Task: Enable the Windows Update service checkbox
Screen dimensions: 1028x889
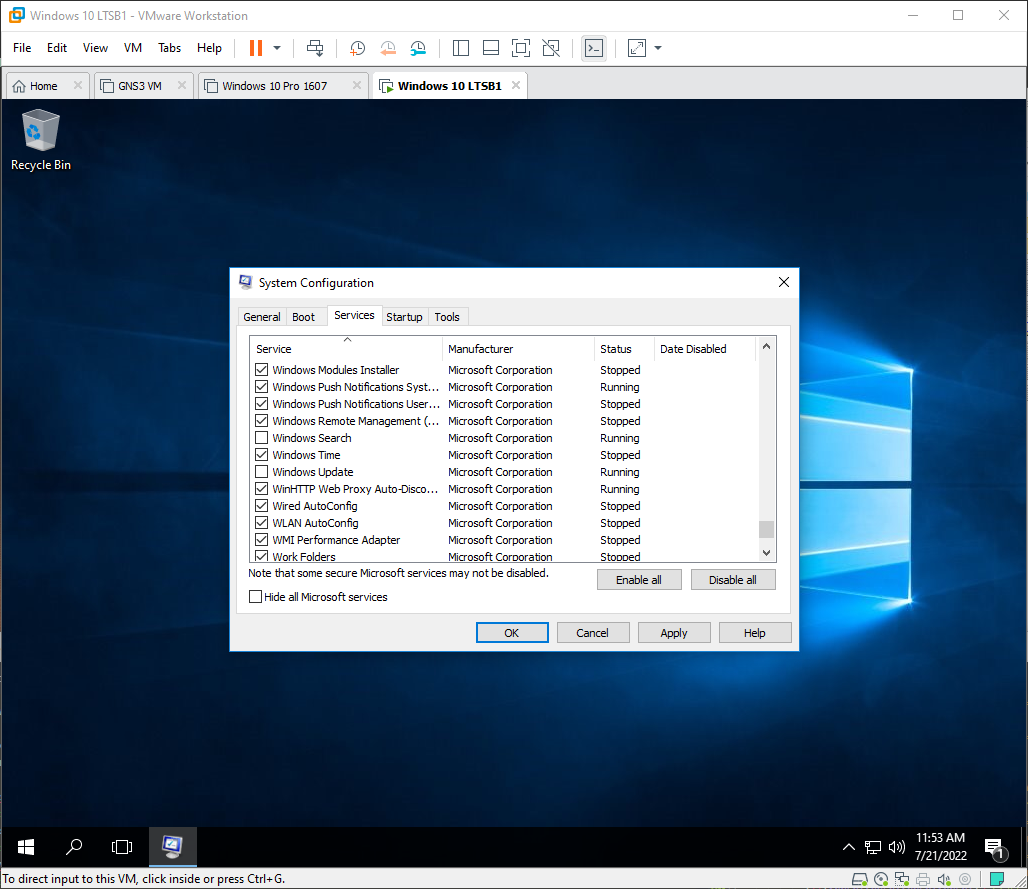Action: [x=262, y=472]
